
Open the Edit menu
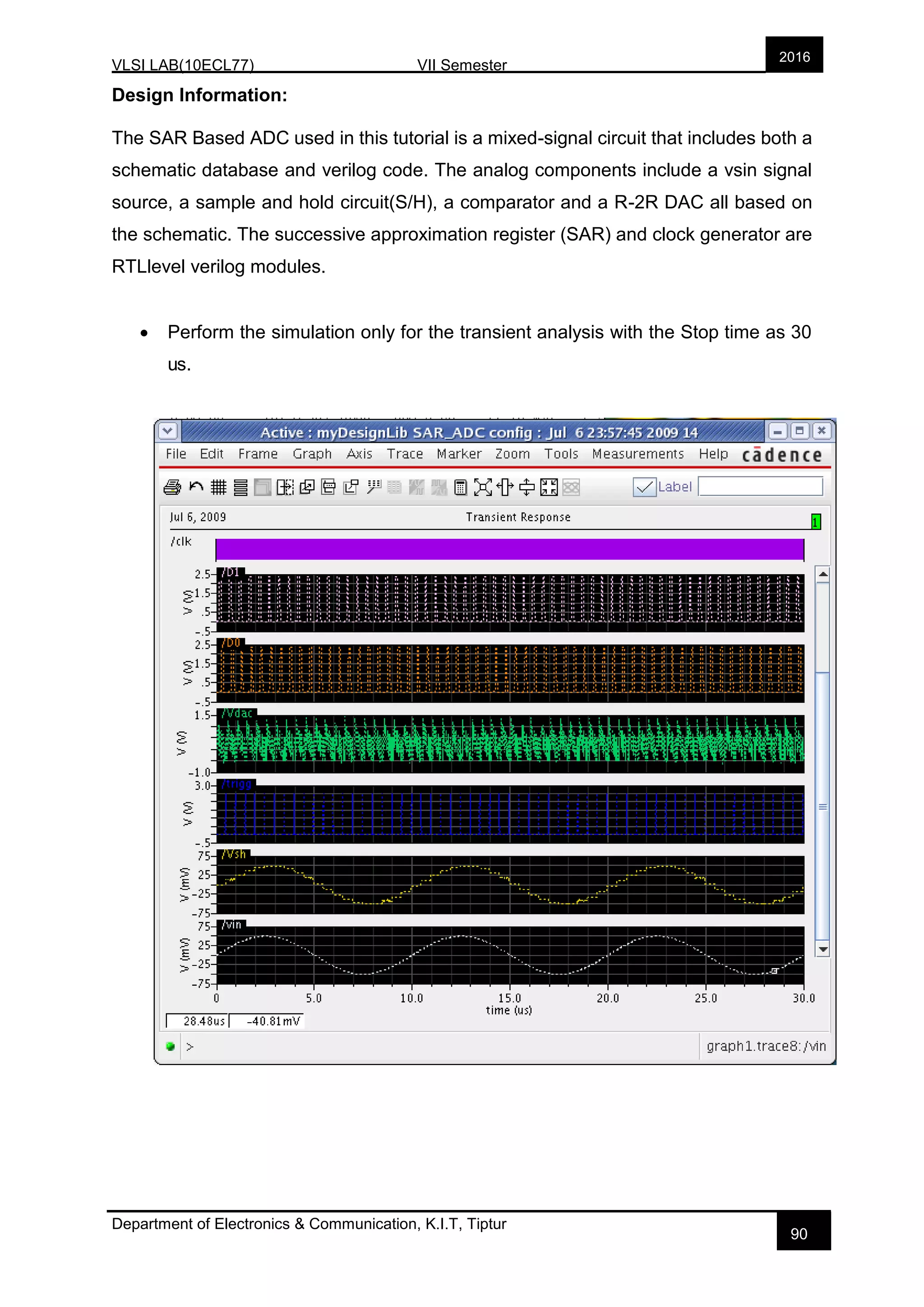(211, 454)
